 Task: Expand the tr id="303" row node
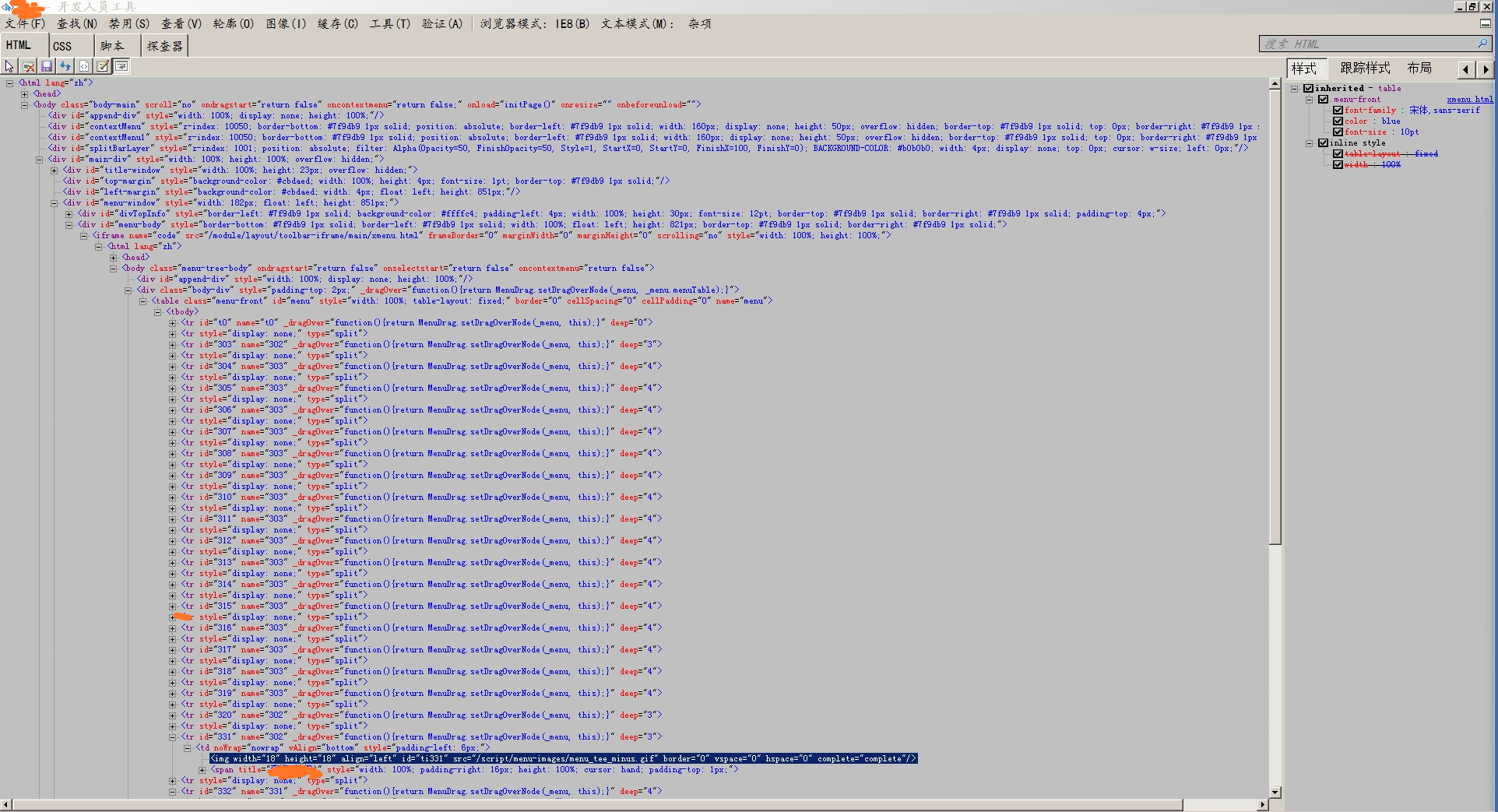(x=173, y=344)
